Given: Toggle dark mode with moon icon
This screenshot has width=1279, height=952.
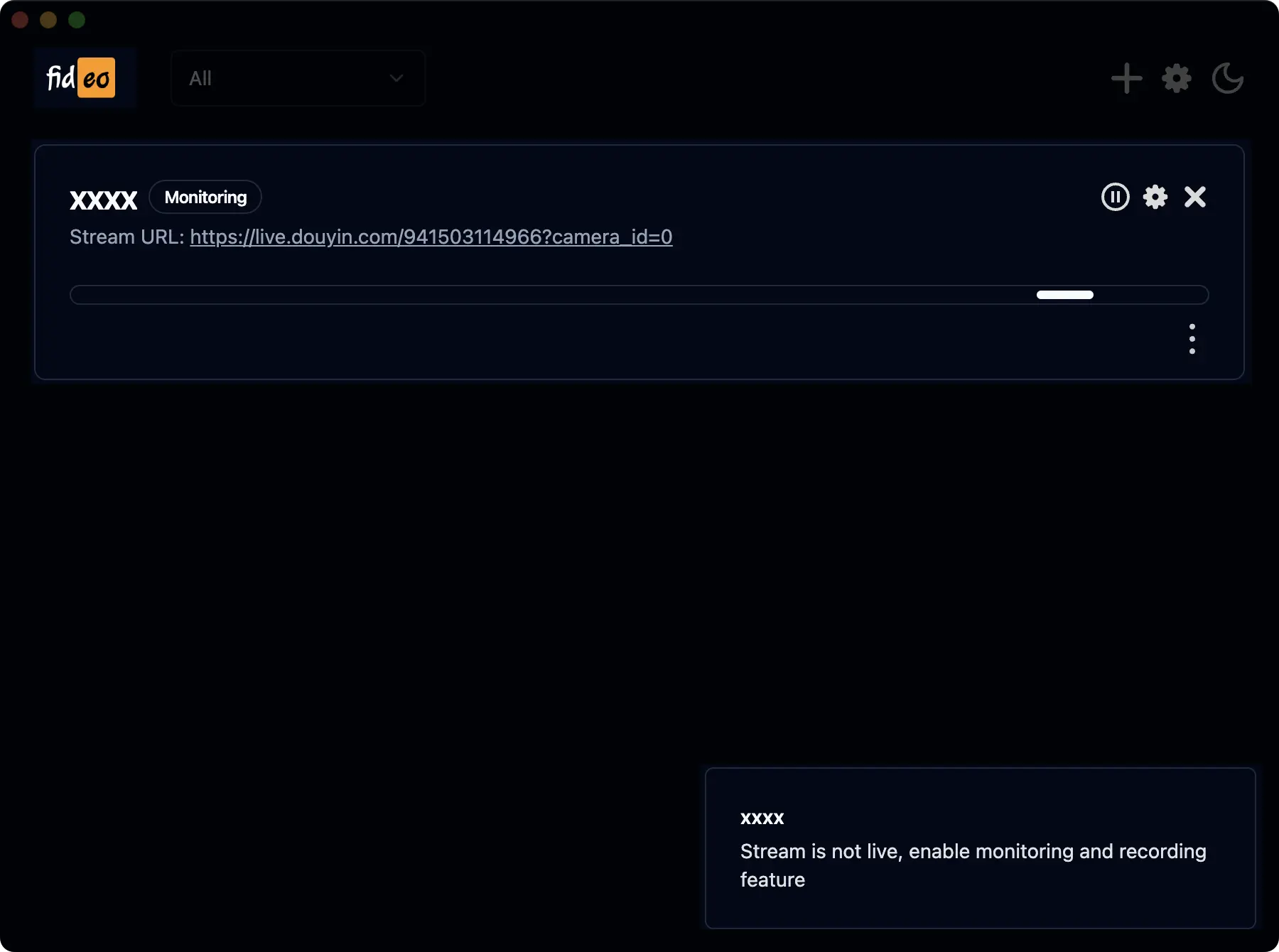Looking at the screenshot, I should point(1227,78).
